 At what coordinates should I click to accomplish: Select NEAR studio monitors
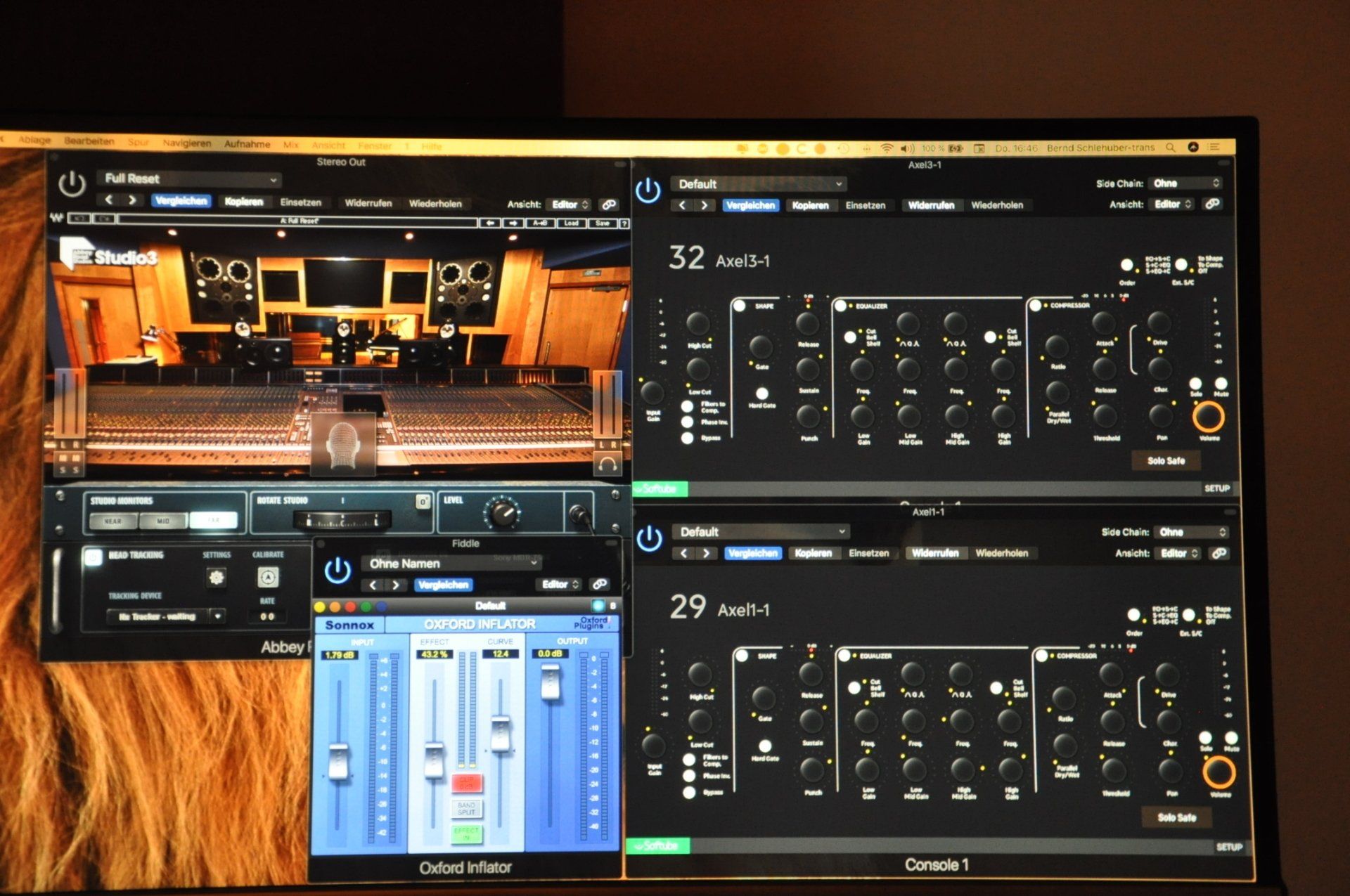[113, 521]
